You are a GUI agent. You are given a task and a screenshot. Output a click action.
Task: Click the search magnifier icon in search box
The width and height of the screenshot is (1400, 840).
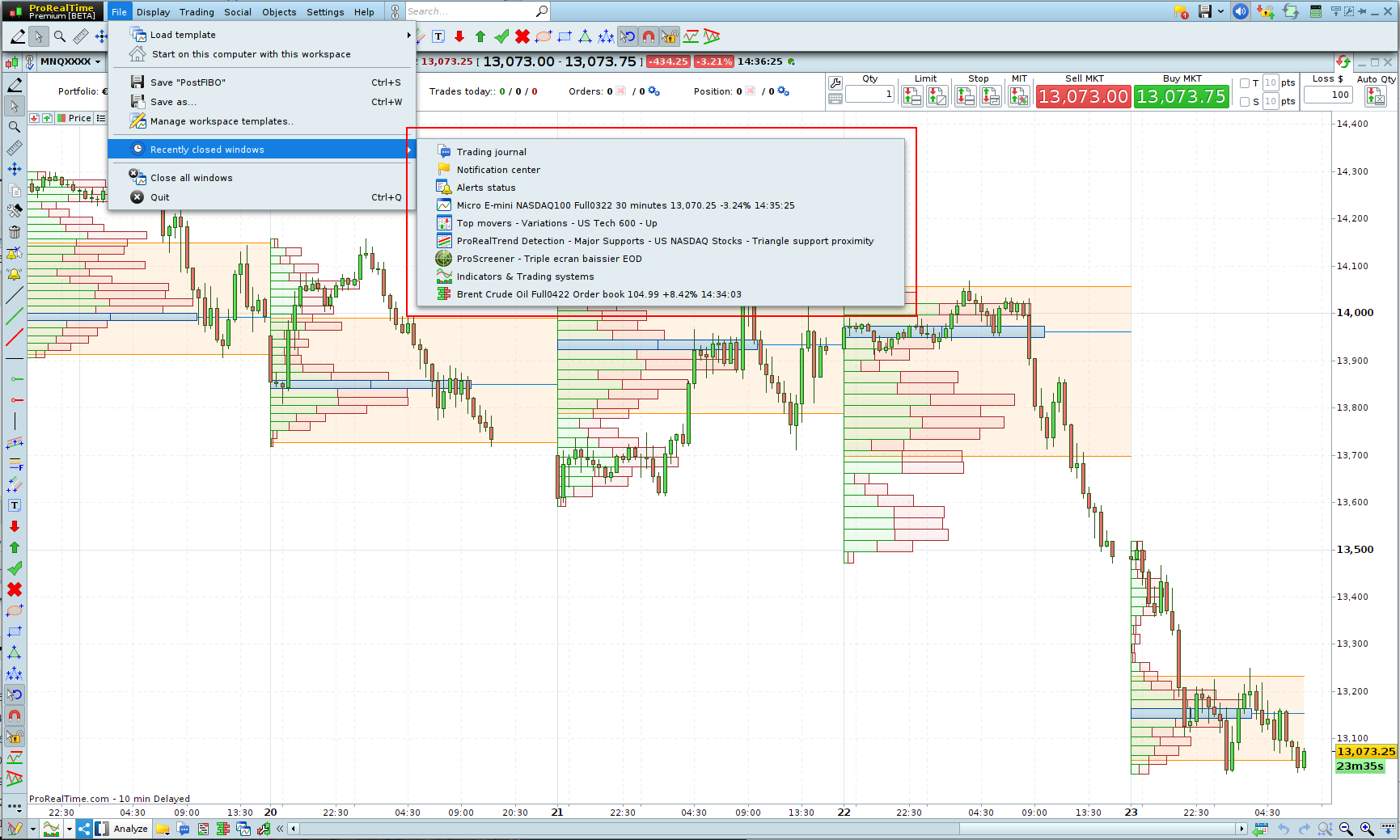[541, 11]
